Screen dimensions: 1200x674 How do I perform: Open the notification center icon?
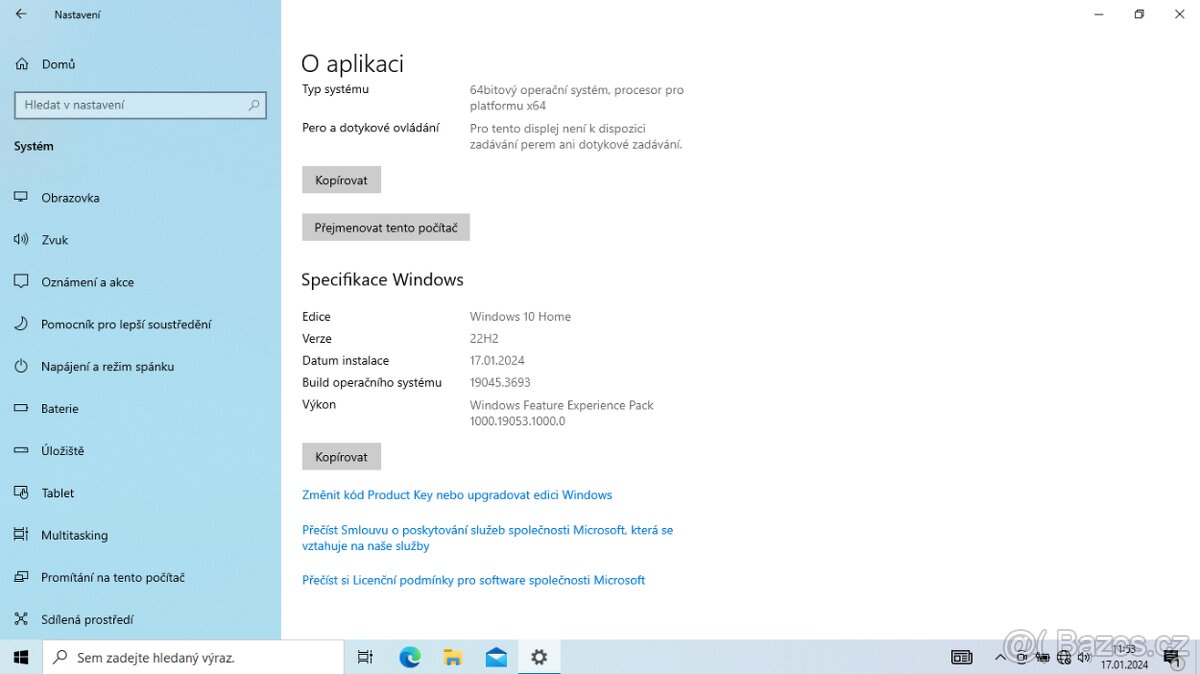point(1171,657)
